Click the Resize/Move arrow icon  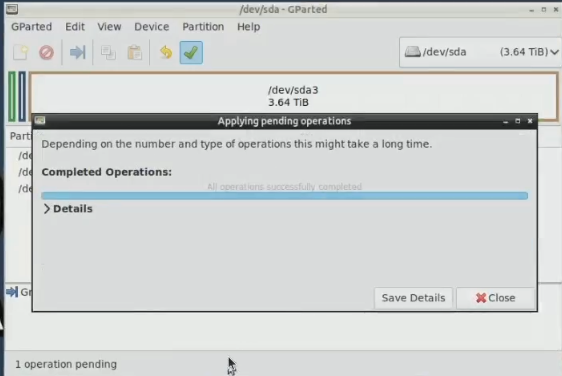point(77,53)
